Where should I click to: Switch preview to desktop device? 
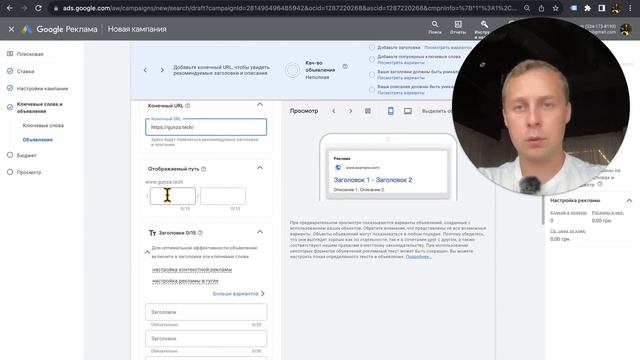pos(408,111)
